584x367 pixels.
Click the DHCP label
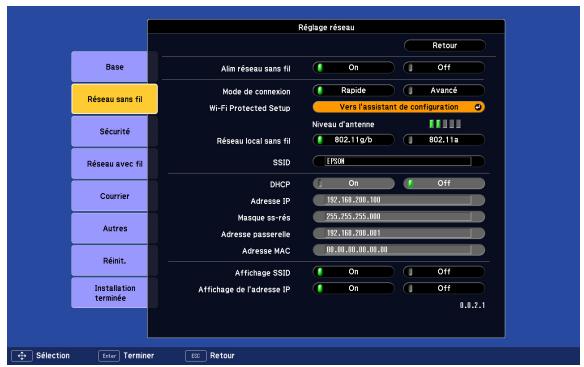(x=280, y=184)
